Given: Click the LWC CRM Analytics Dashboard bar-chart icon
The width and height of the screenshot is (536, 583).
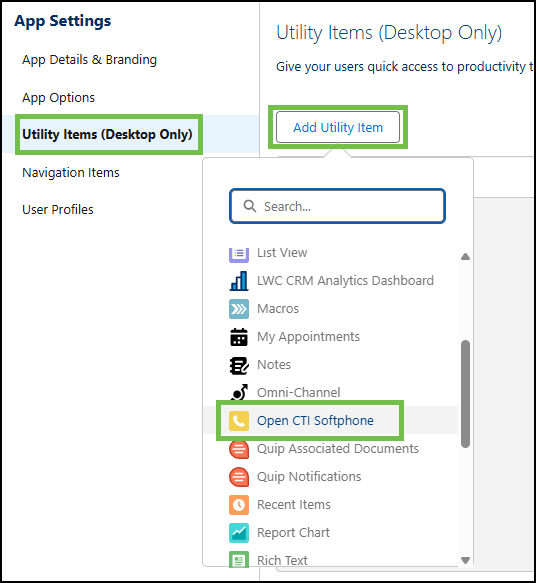Looking at the screenshot, I should pos(239,281).
